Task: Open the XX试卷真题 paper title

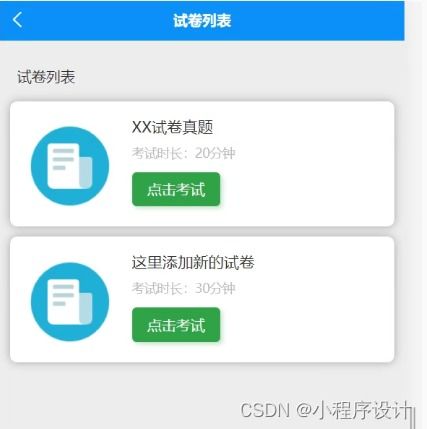Action: (172, 127)
